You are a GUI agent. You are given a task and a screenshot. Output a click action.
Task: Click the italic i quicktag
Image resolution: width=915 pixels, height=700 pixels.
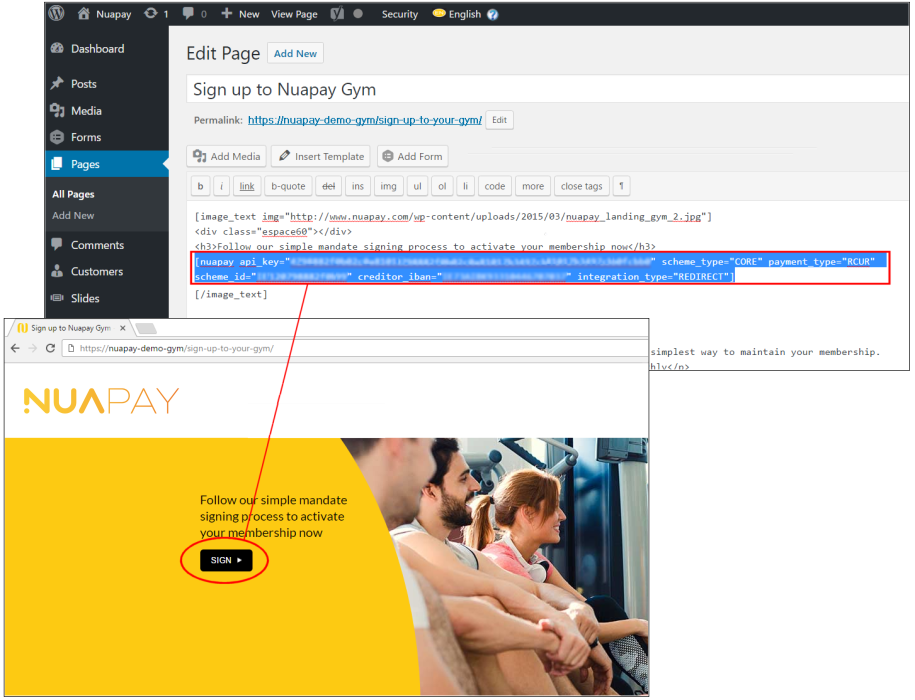[x=221, y=186]
